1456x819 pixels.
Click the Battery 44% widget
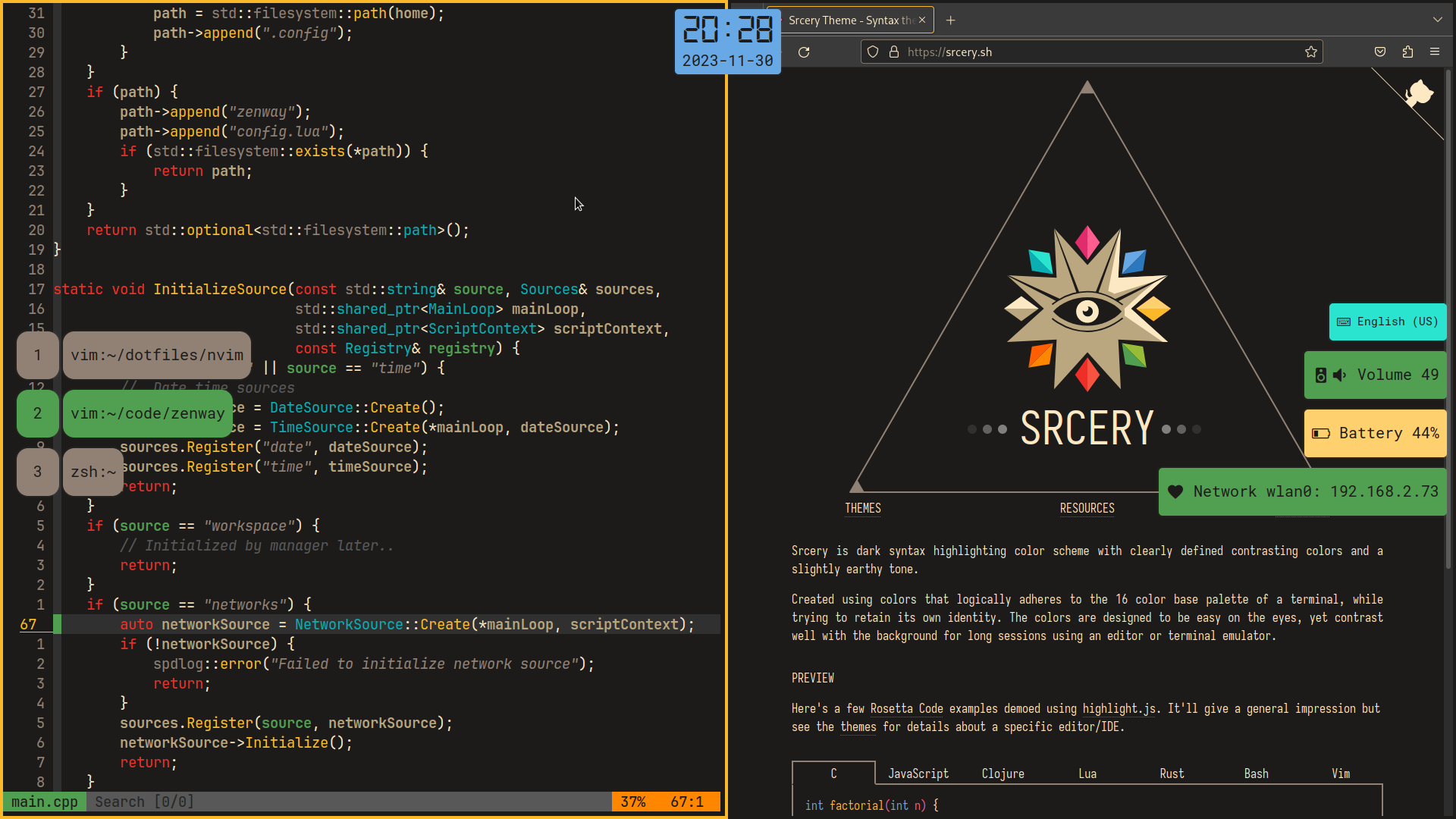(1376, 433)
